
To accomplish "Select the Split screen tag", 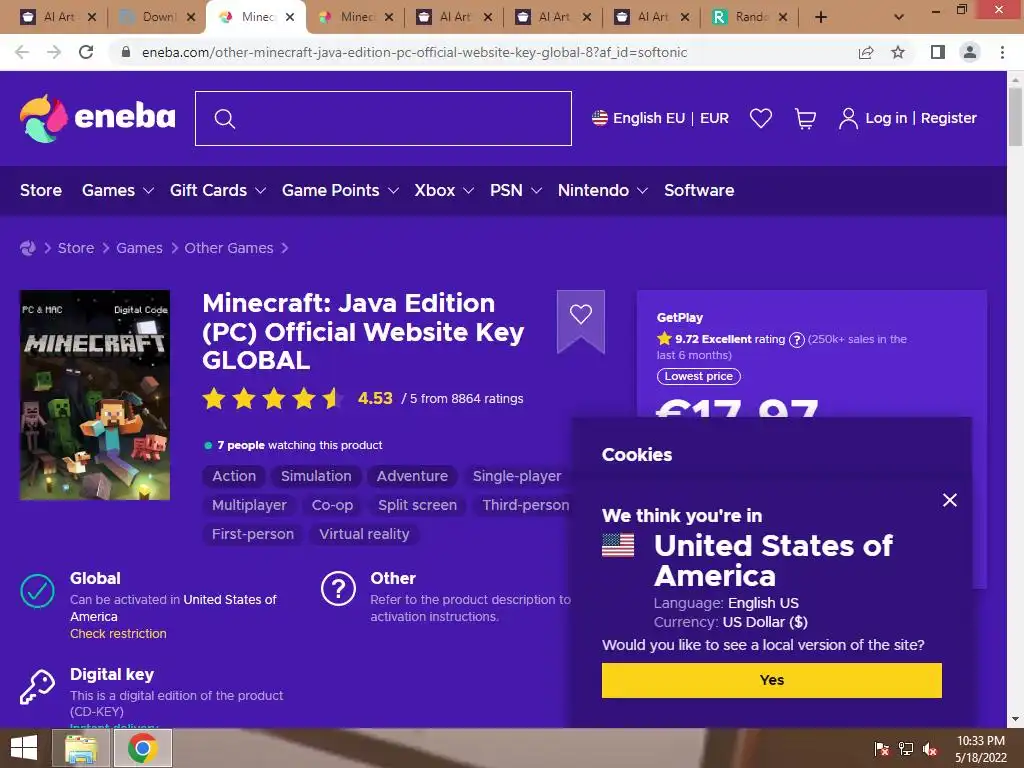I will click(417, 505).
